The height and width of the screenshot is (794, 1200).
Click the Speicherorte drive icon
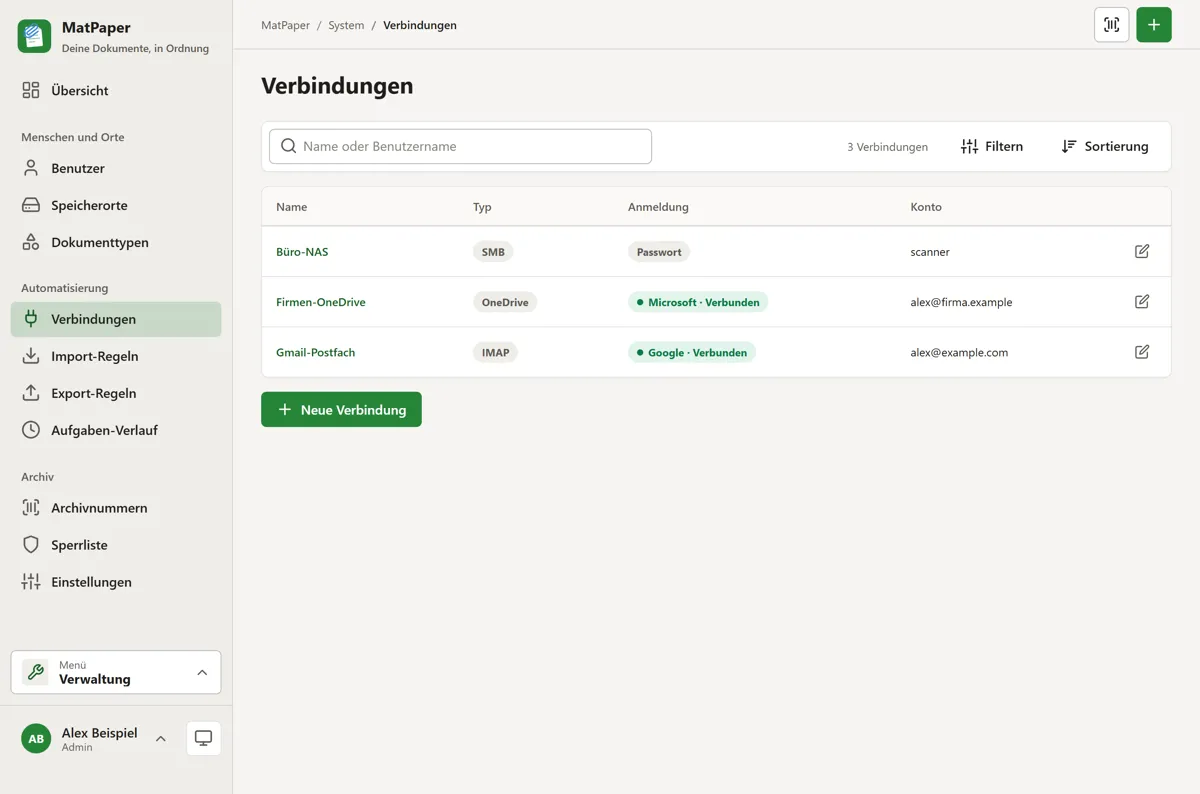point(31,205)
